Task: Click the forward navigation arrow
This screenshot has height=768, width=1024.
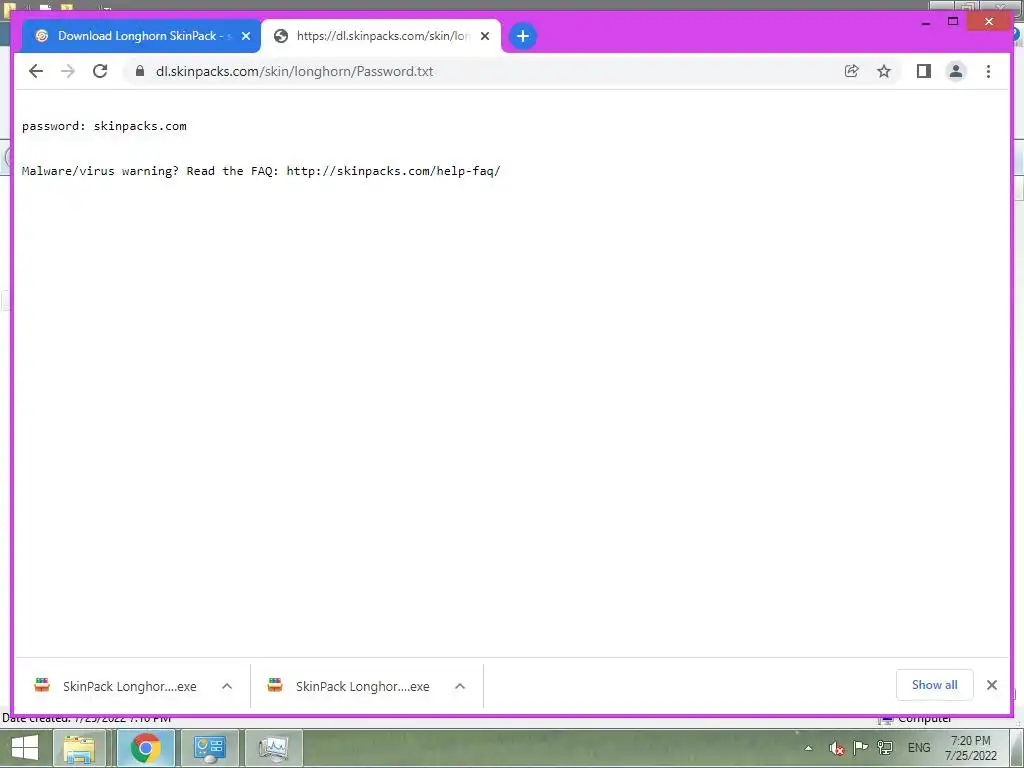Action: tap(68, 71)
